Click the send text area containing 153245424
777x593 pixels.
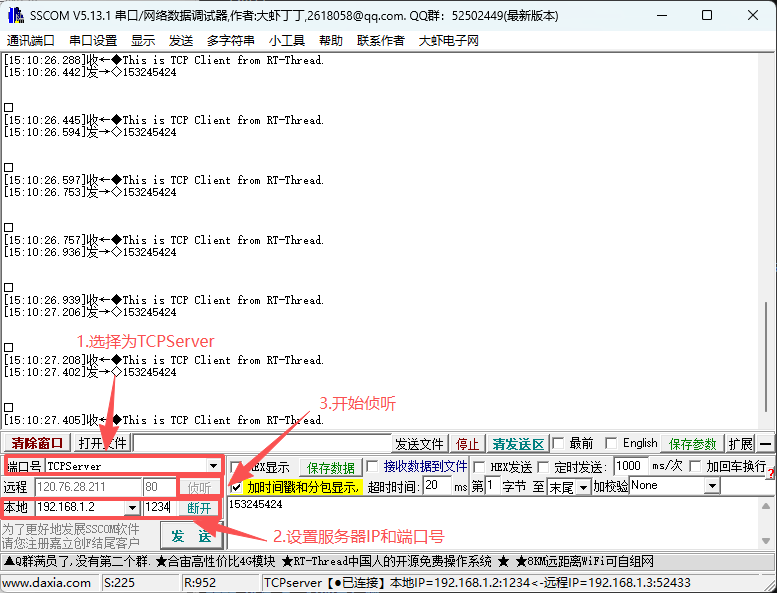coord(492,523)
